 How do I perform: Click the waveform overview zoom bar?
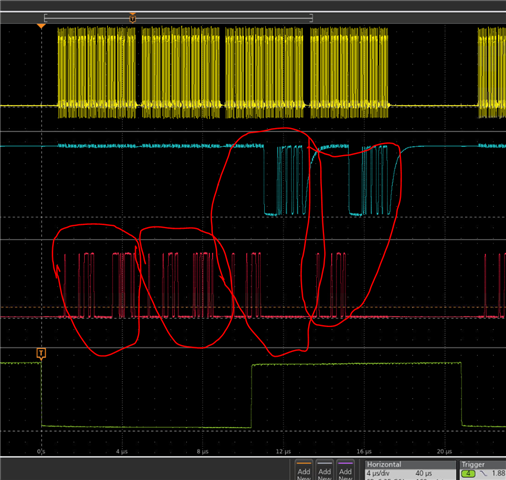(178, 18)
